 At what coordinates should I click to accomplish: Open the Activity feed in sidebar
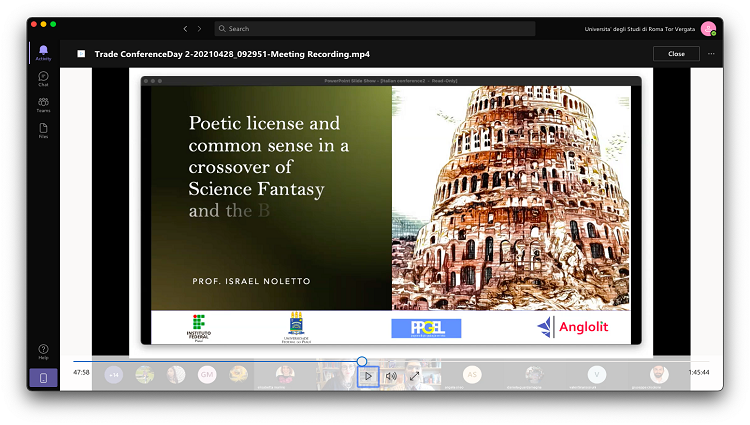pyautogui.click(x=43, y=52)
